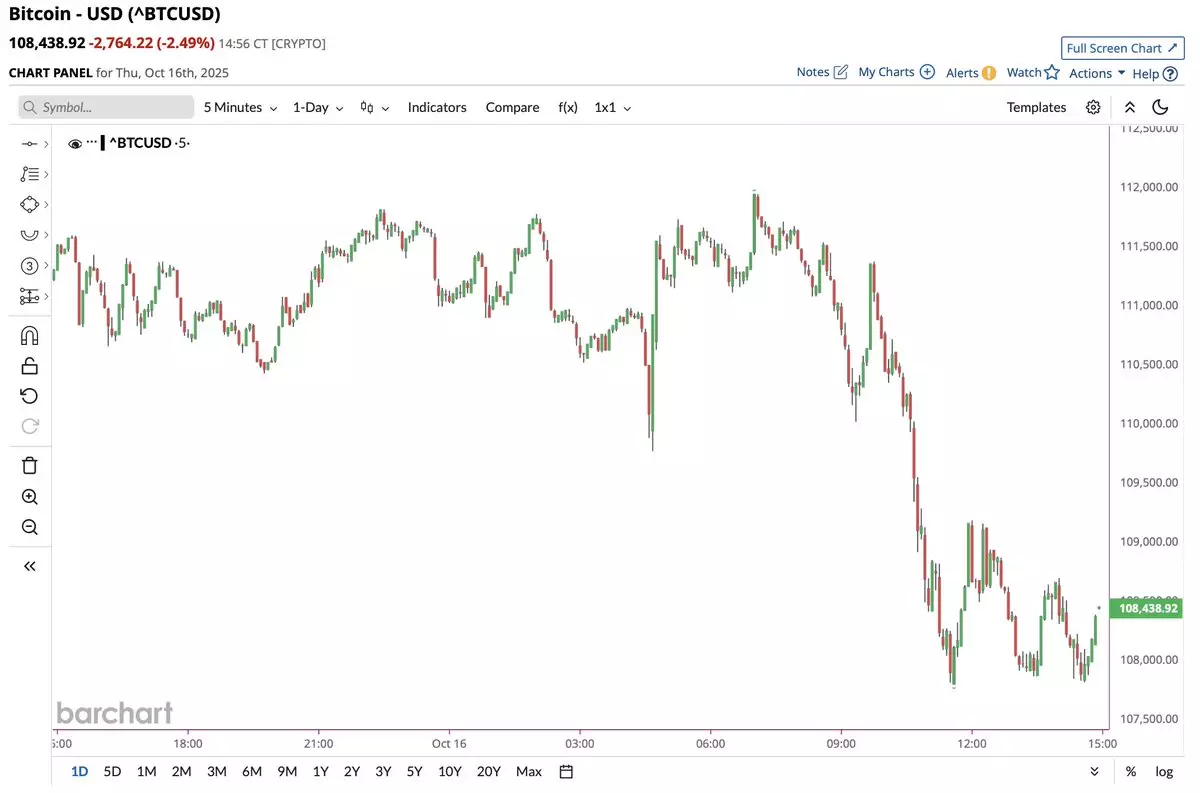This screenshot has width=1200, height=793.
Task: Open the 5 Minutes interval dropdown
Action: point(240,107)
